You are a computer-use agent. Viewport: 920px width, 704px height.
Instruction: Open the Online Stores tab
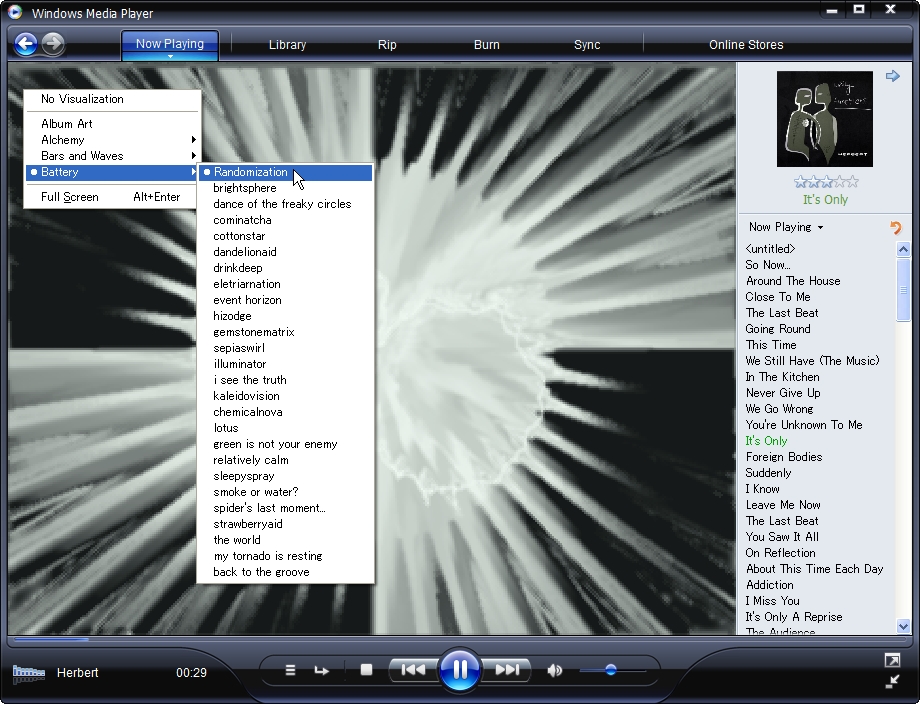746,45
